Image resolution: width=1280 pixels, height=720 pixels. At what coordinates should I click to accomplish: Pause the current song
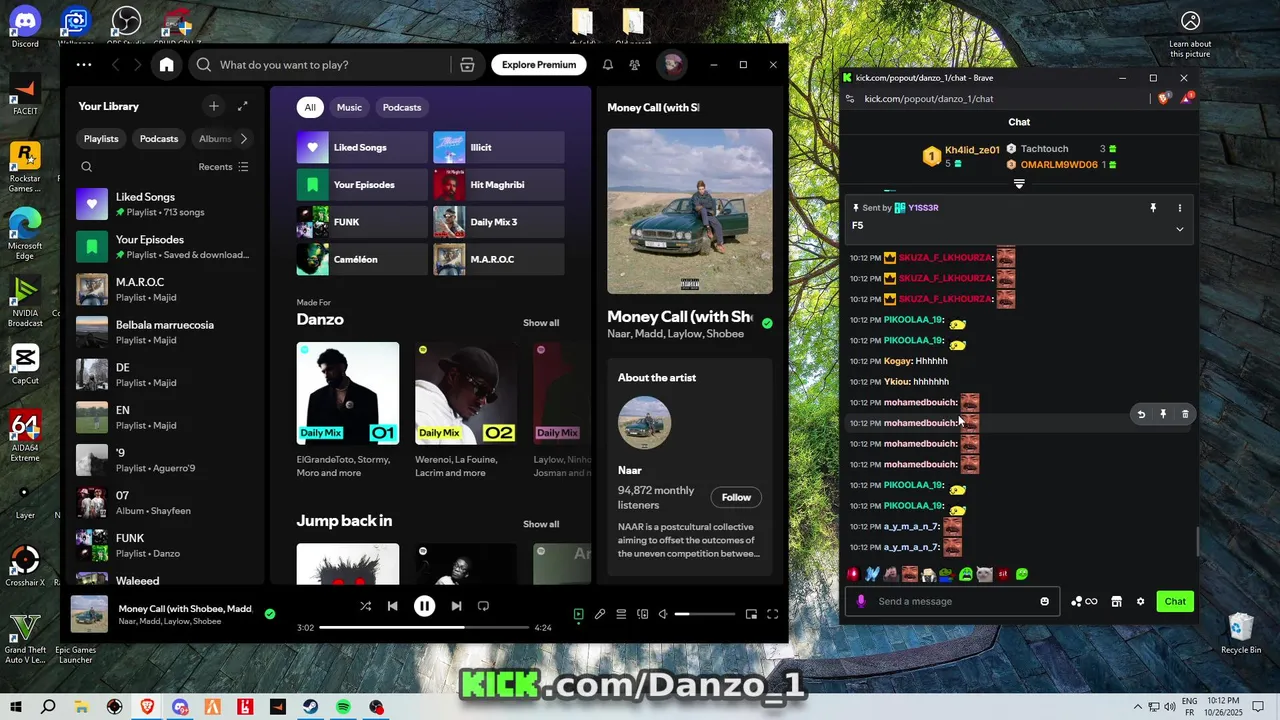point(424,606)
